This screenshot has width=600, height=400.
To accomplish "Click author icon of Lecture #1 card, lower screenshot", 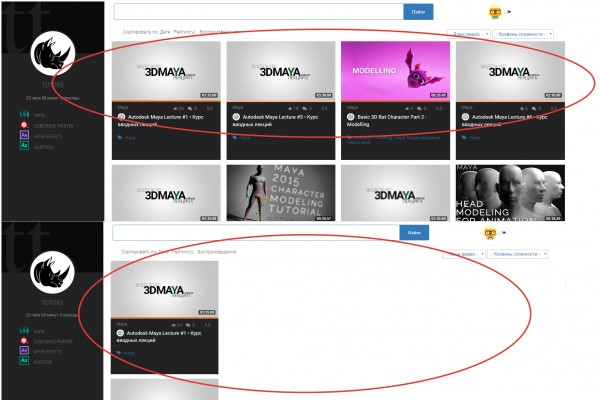I will coord(120,333).
